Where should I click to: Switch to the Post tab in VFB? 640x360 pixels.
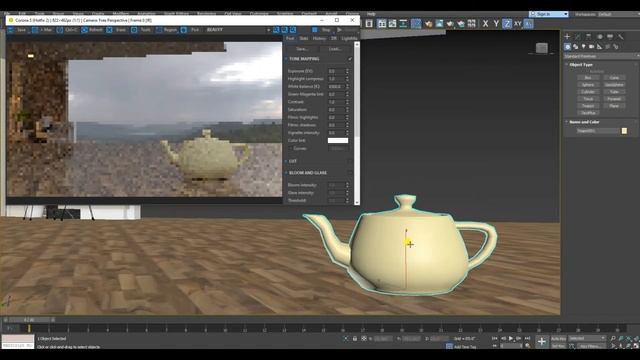(x=290, y=38)
